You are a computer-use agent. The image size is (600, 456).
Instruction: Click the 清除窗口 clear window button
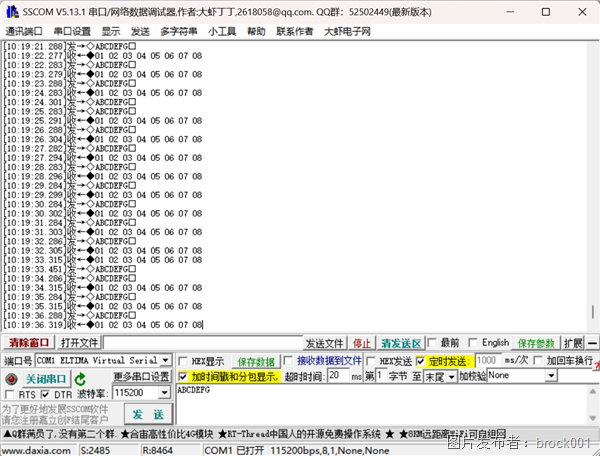pyautogui.click(x=29, y=343)
